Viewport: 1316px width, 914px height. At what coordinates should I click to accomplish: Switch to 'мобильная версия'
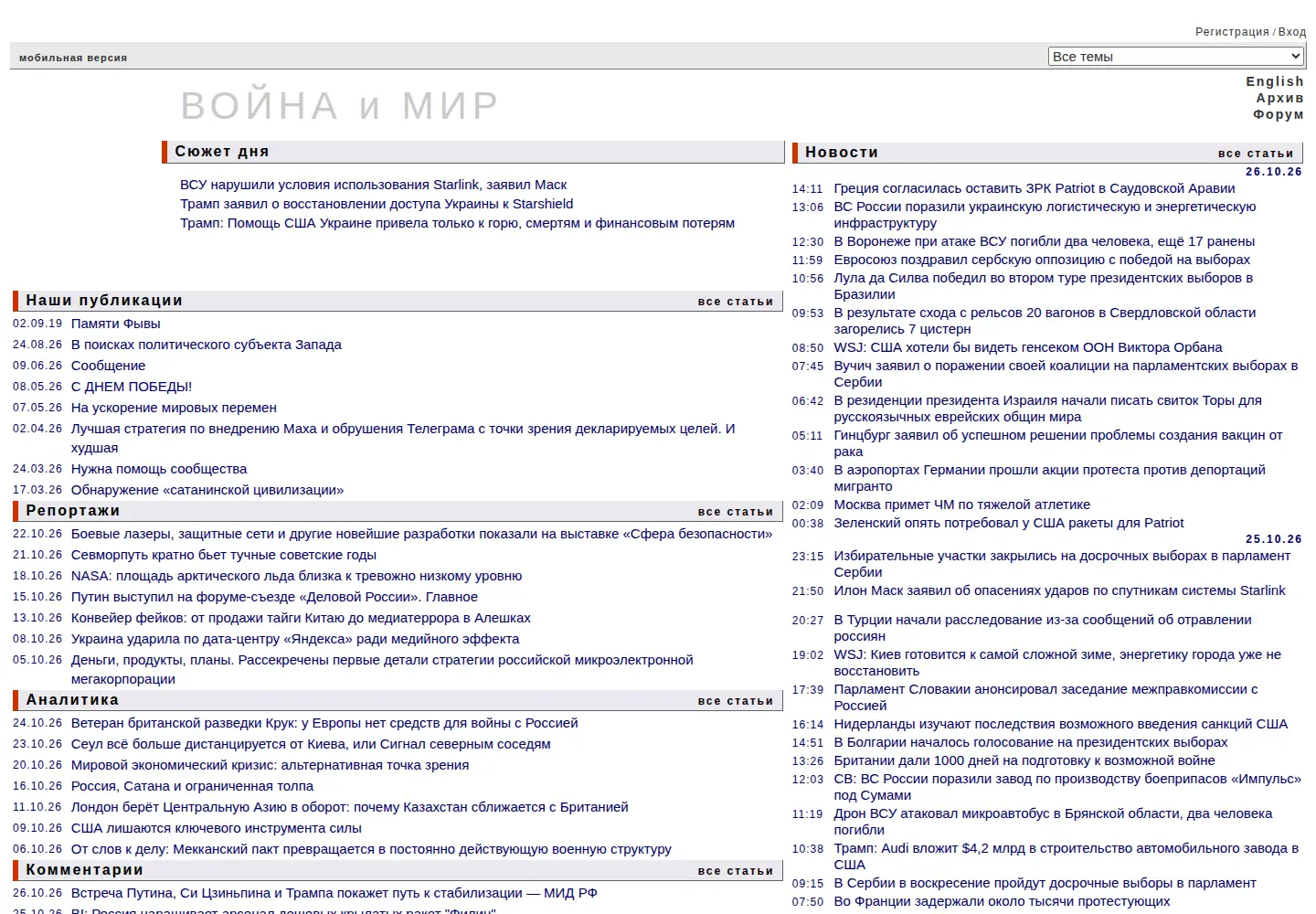pyautogui.click(x=73, y=58)
